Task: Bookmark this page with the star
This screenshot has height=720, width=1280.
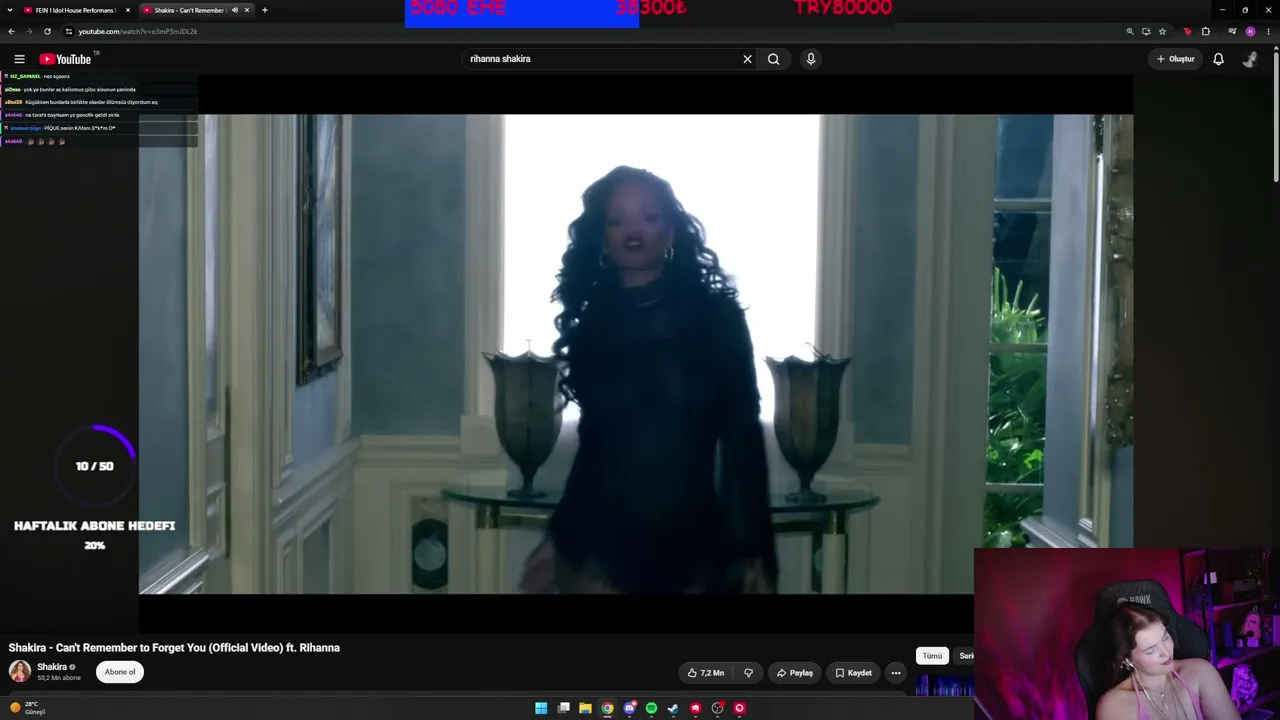Action: click(1162, 31)
